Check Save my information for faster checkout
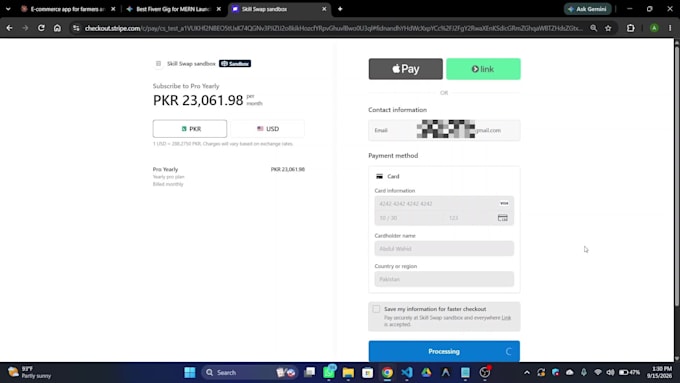The height and width of the screenshot is (383, 680). click(x=376, y=309)
